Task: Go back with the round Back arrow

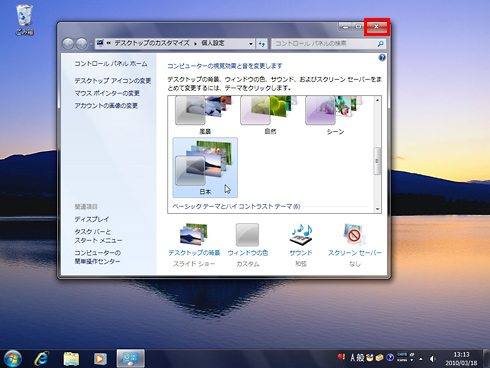Action: pos(68,43)
